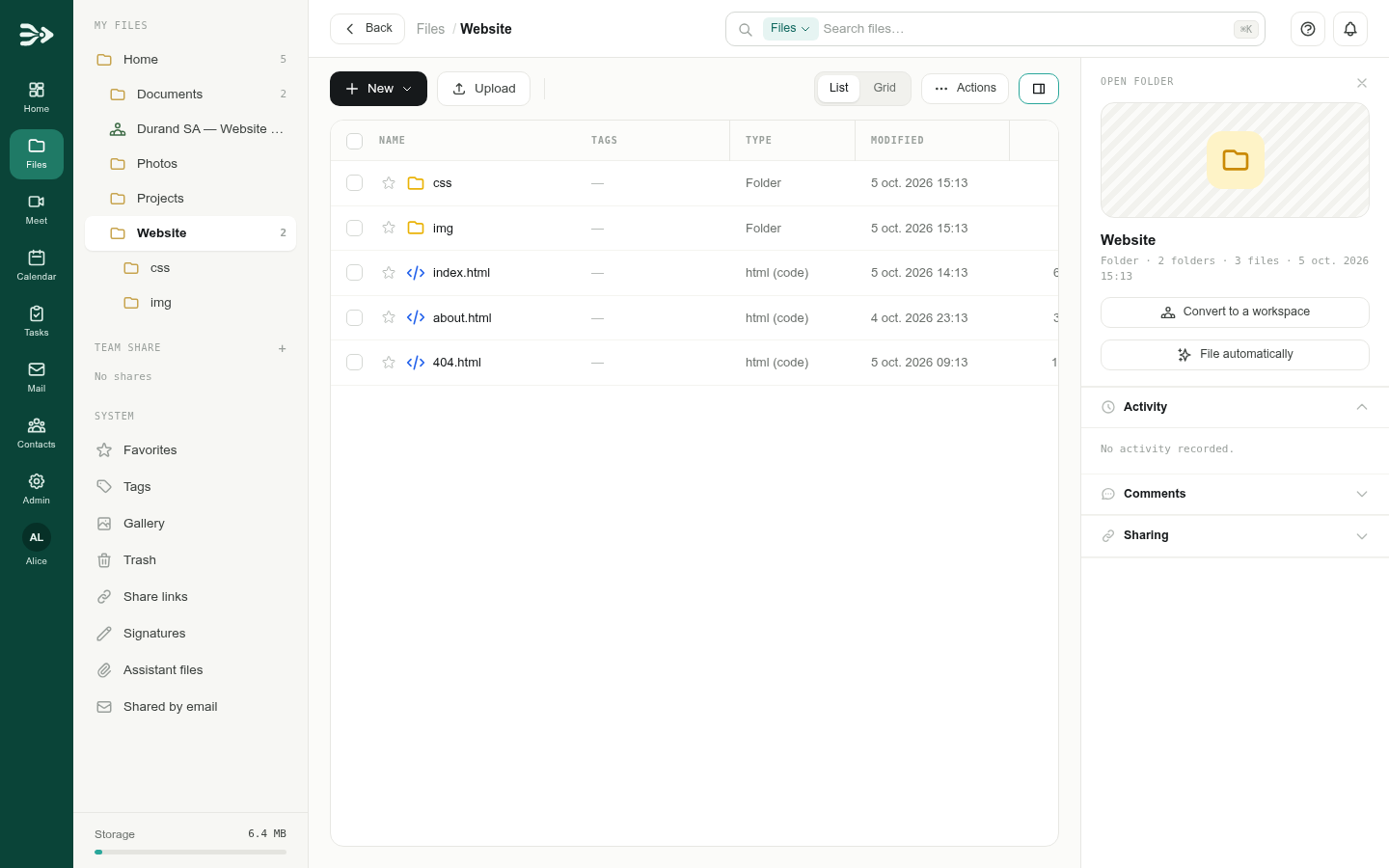Tick the checkbox for 404.html
1389x868 pixels.
(355, 363)
